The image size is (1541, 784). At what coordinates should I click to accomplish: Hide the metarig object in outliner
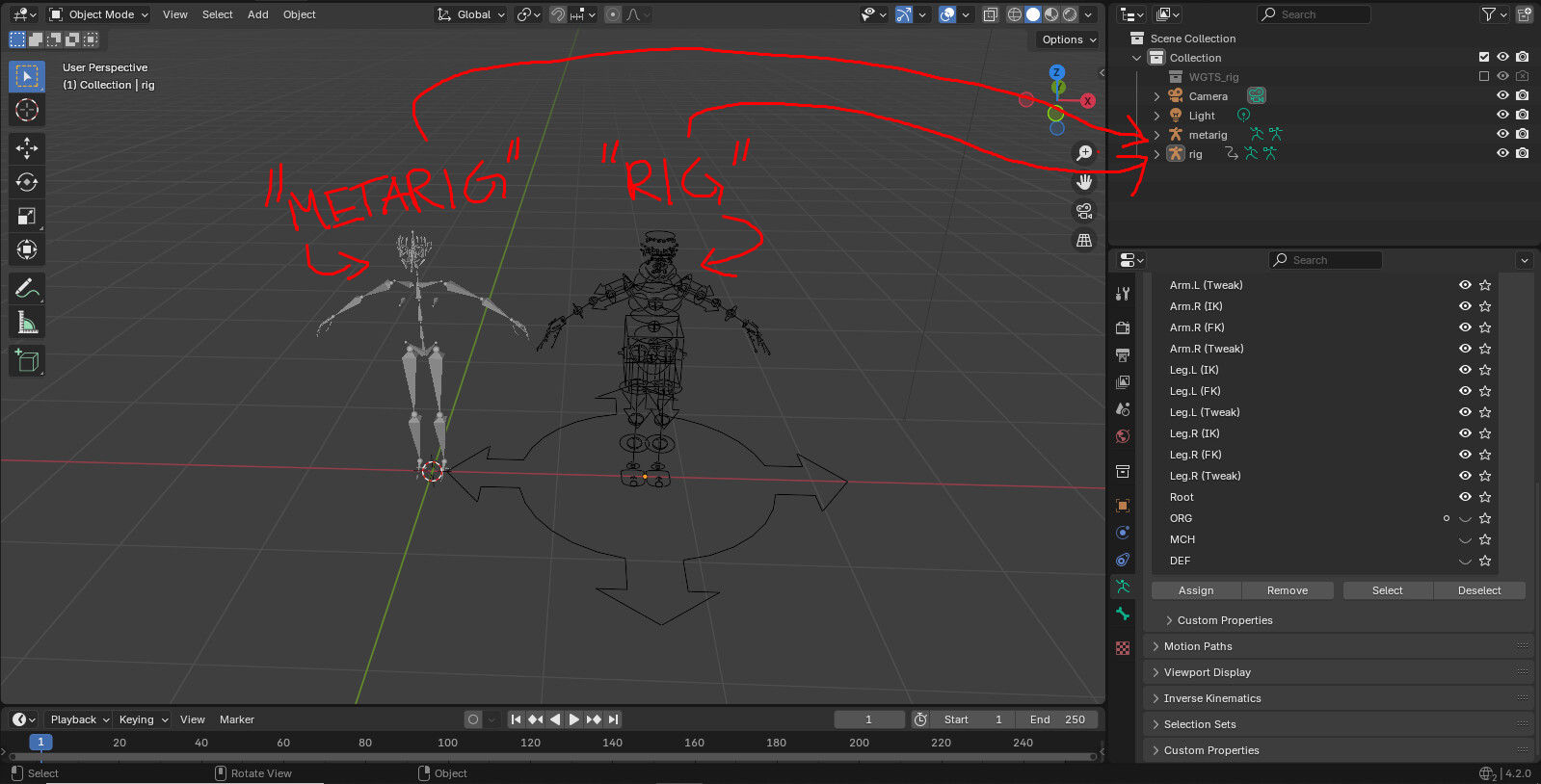click(x=1502, y=134)
